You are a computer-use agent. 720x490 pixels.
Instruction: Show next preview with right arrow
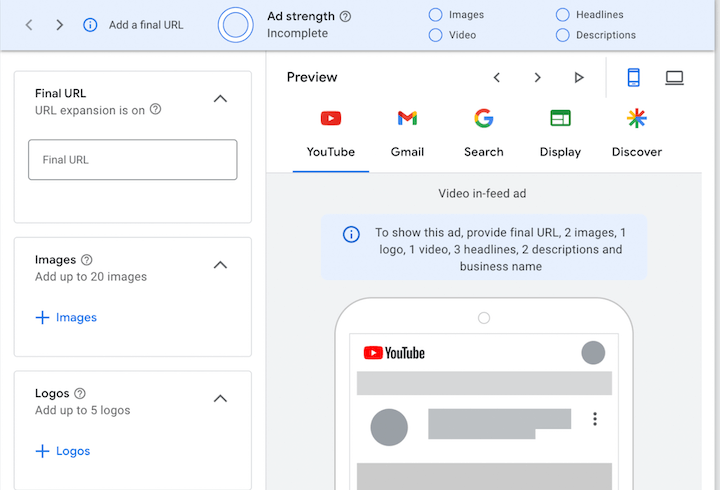(537, 78)
